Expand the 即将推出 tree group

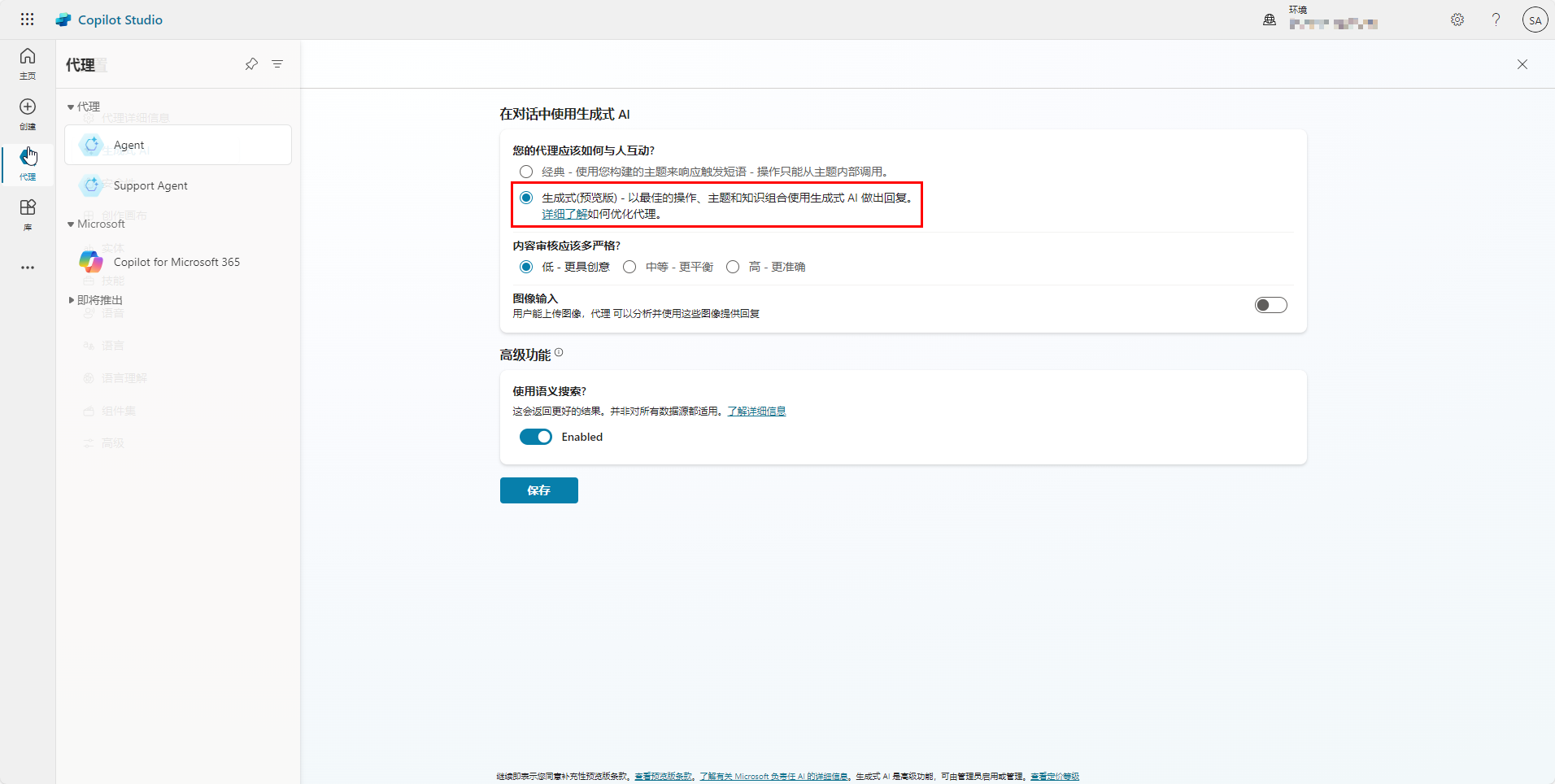point(71,300)
